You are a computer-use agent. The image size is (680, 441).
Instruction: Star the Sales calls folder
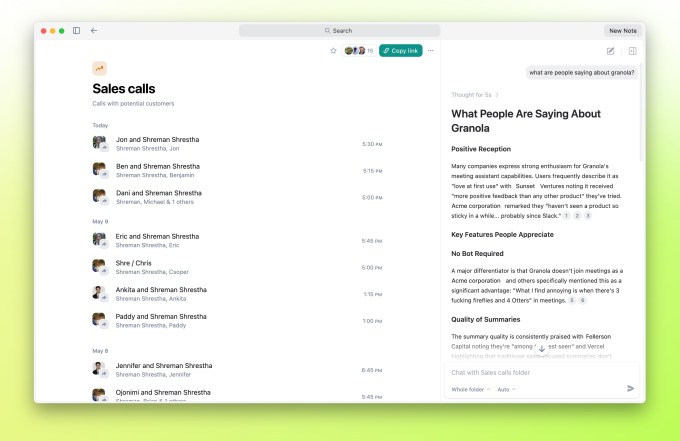[333, 51]
